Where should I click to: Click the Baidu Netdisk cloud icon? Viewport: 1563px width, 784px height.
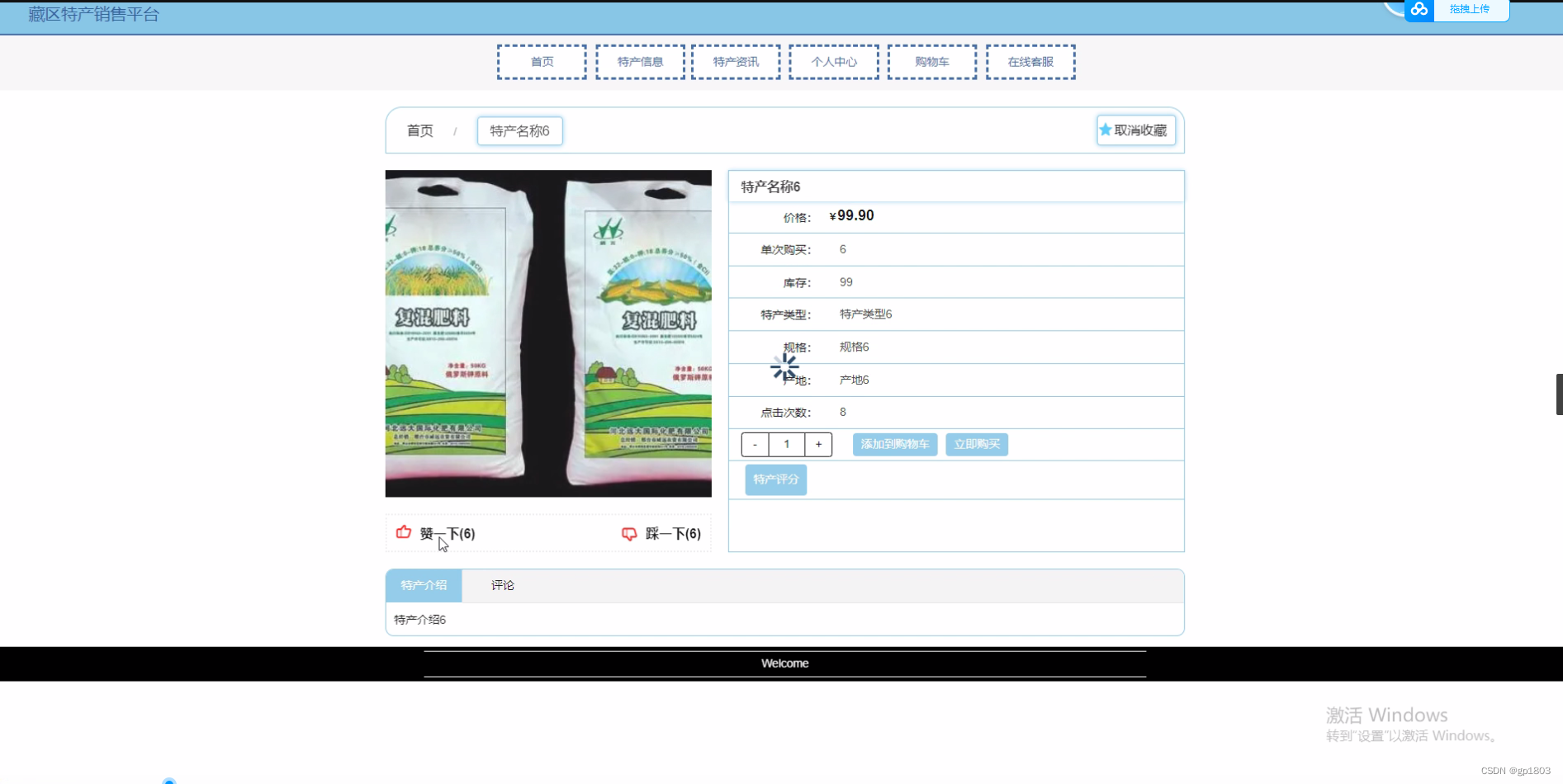coord(1419,11)
